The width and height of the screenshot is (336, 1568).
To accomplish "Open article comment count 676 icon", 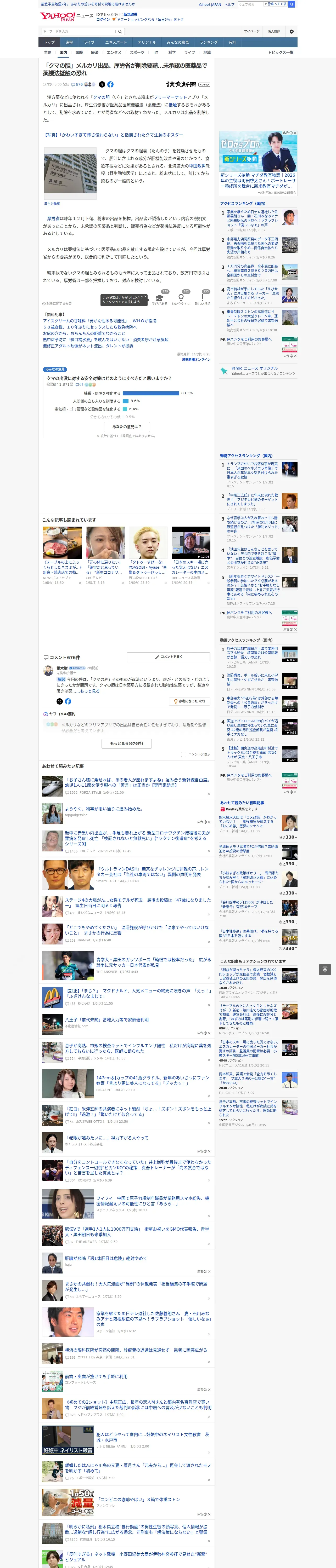I will tap(77, 85).
